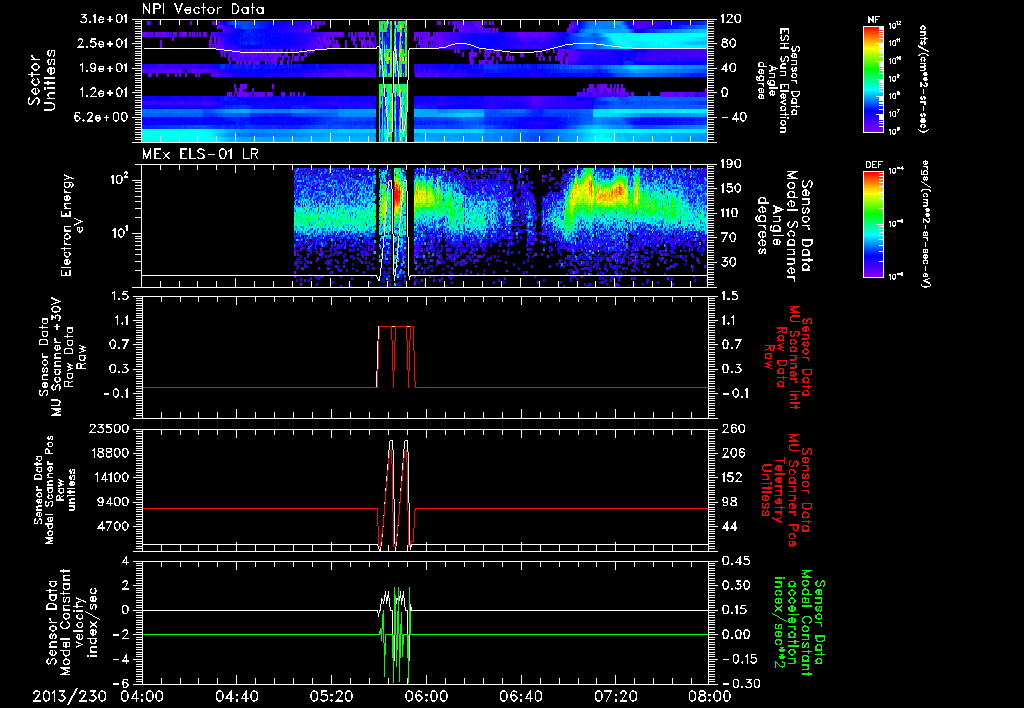
Task: Click the NPI Vector Data panel title
Action: tap(203, 9)
